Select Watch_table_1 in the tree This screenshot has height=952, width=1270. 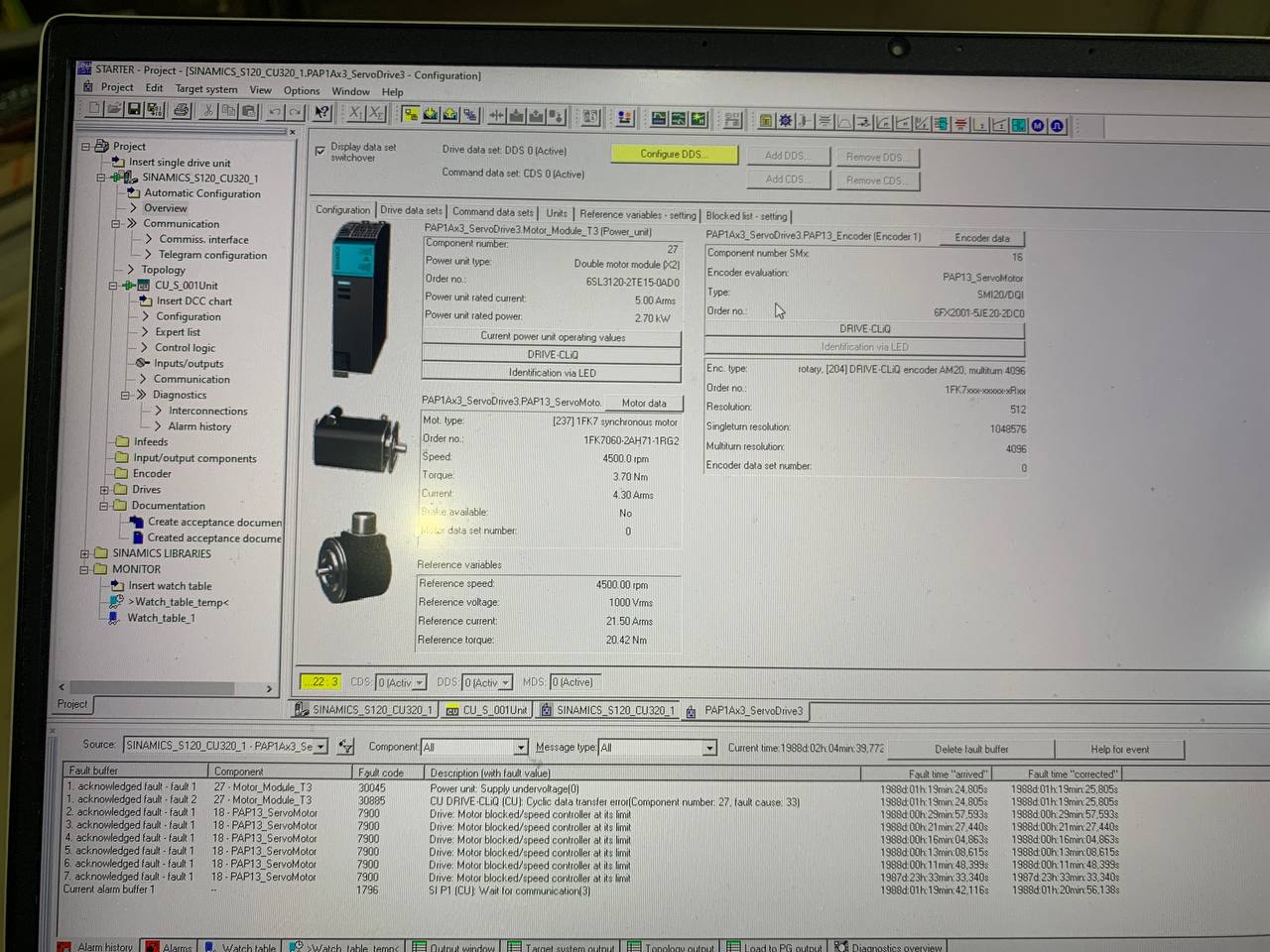pos(161,618)
